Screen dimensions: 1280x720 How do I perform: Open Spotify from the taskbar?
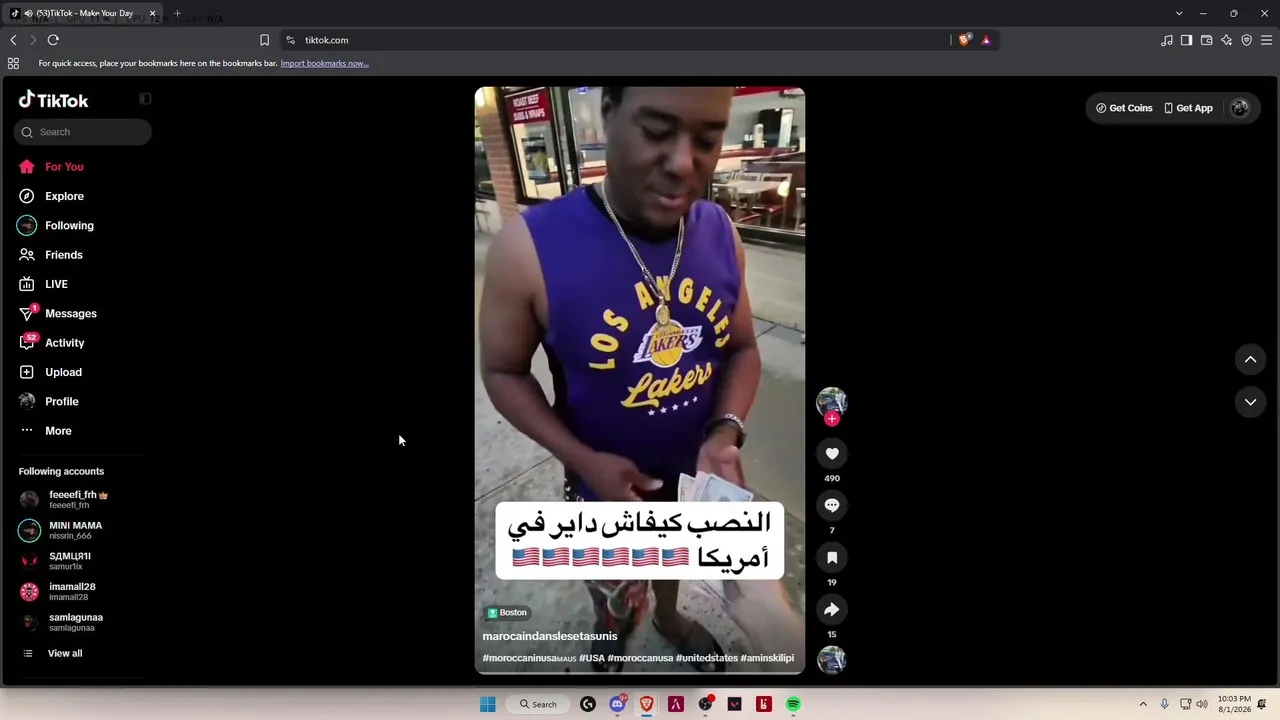(793, 704)
